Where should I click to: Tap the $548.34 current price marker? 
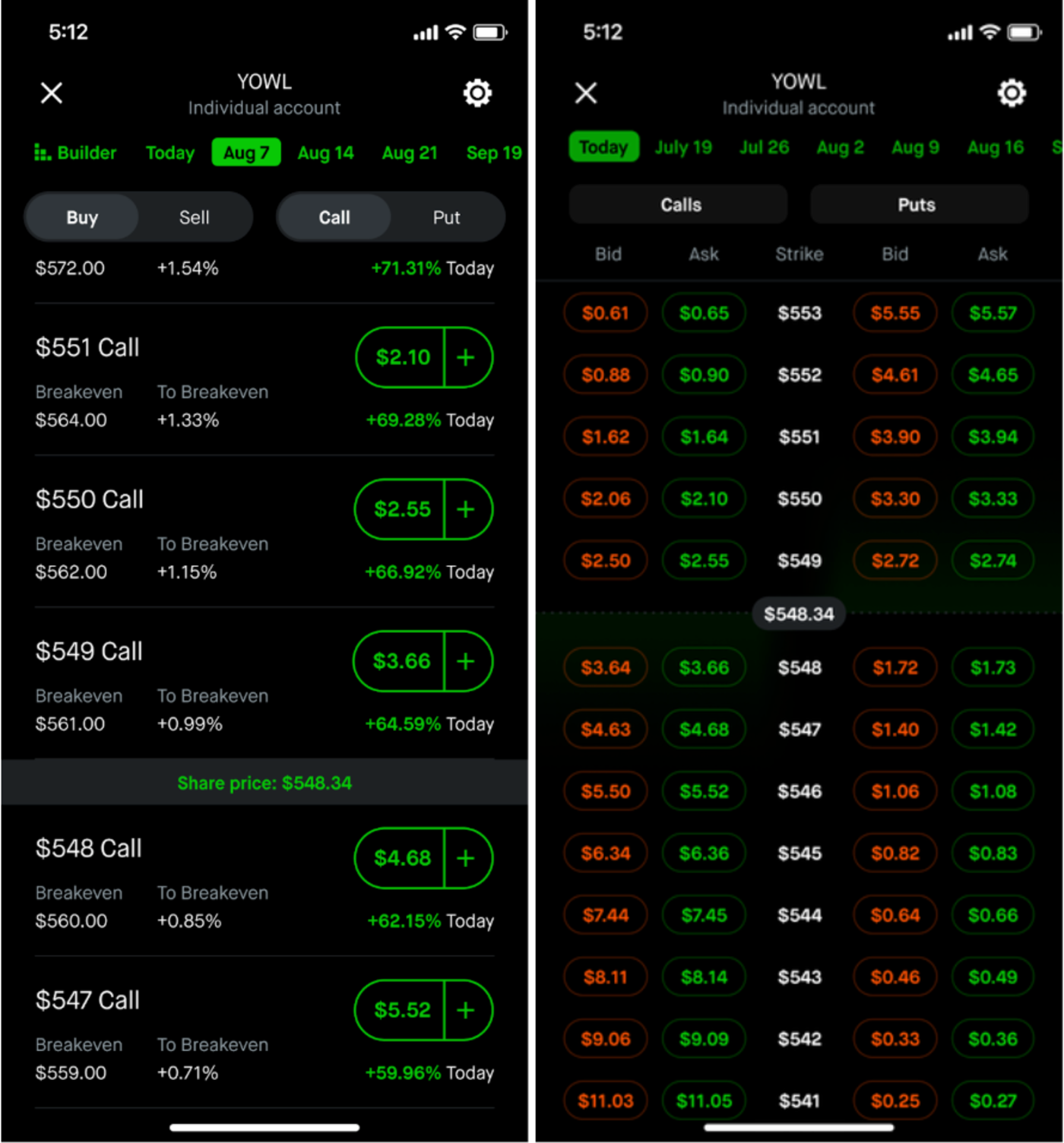[799, 614]
